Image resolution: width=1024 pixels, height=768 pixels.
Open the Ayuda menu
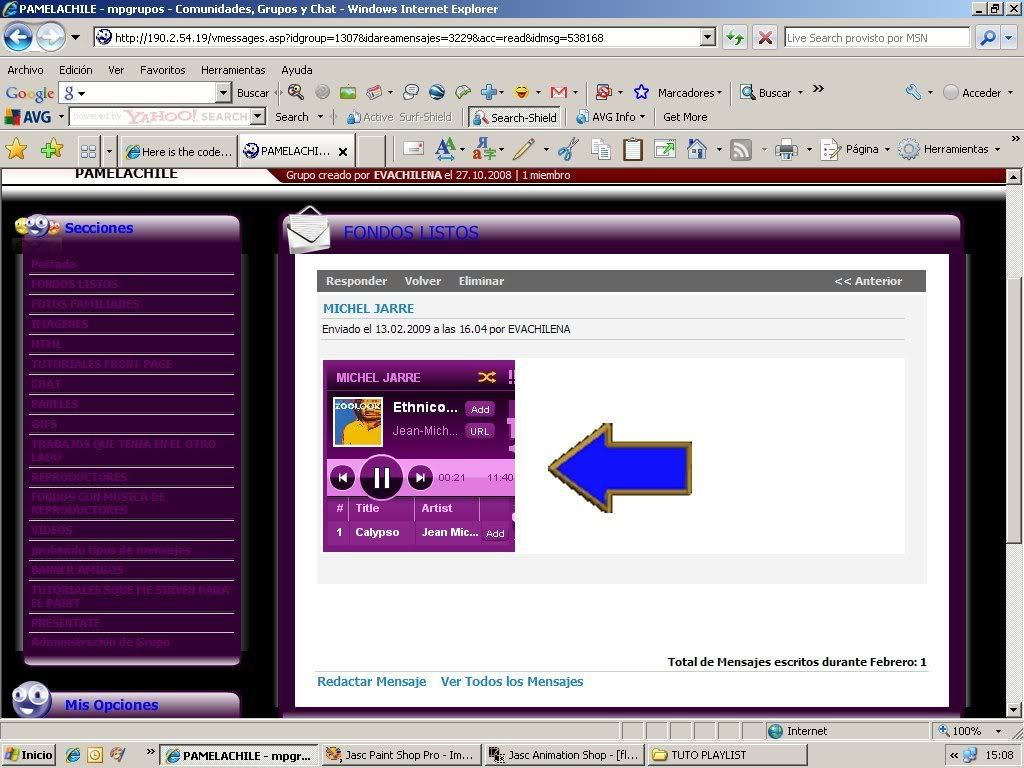296,70
